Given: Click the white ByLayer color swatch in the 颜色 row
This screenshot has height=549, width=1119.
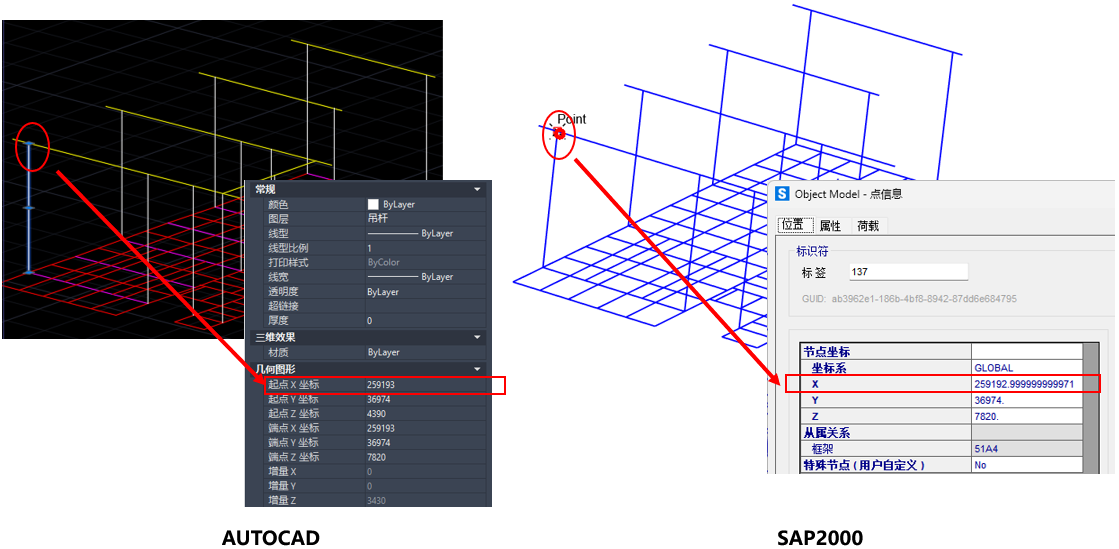Looking at the screenshot, I should (373, 204).
